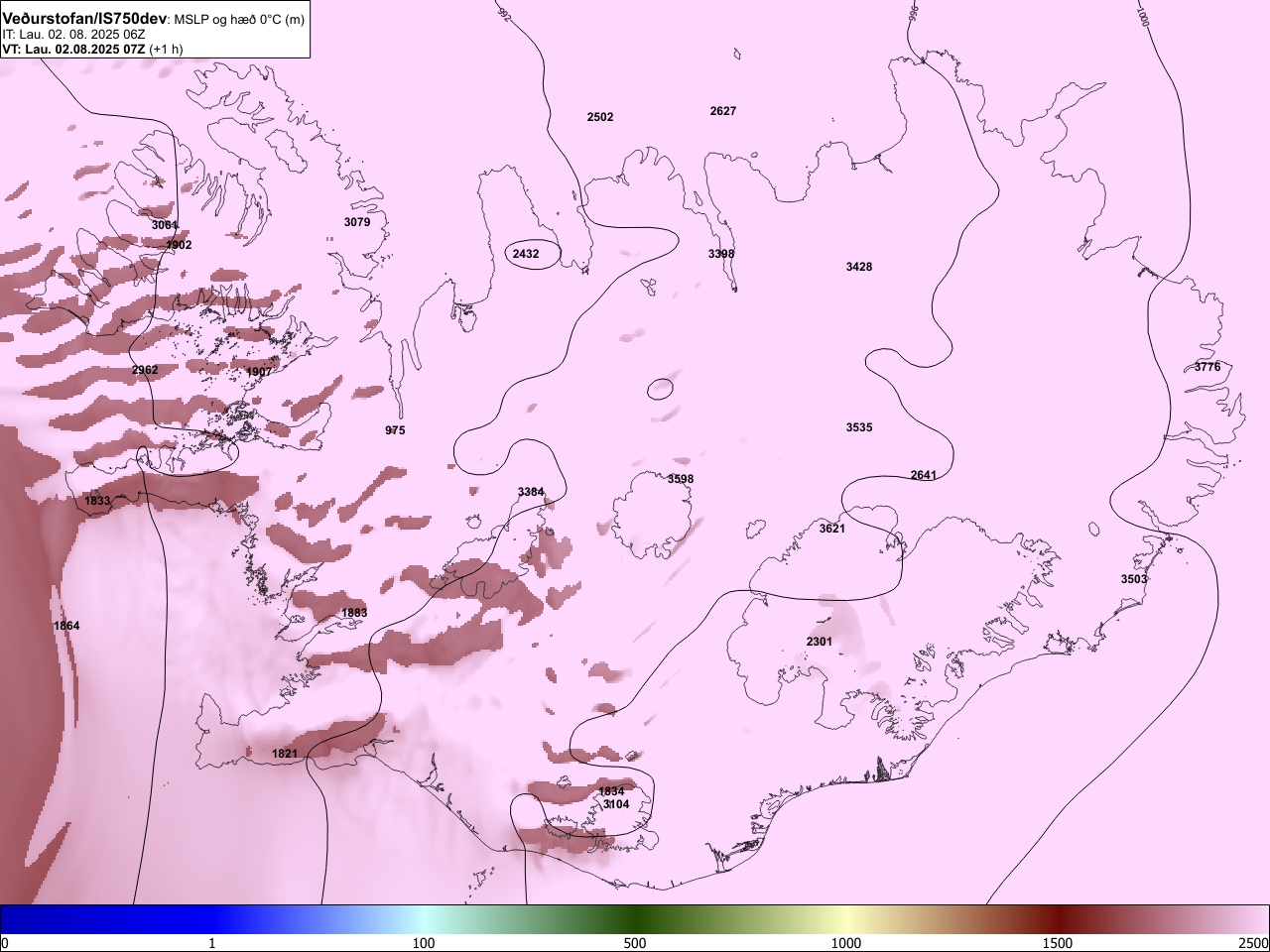Select the circled 2432 value
The height and width of the screenshot is (952, 1270).
(526, 254)
